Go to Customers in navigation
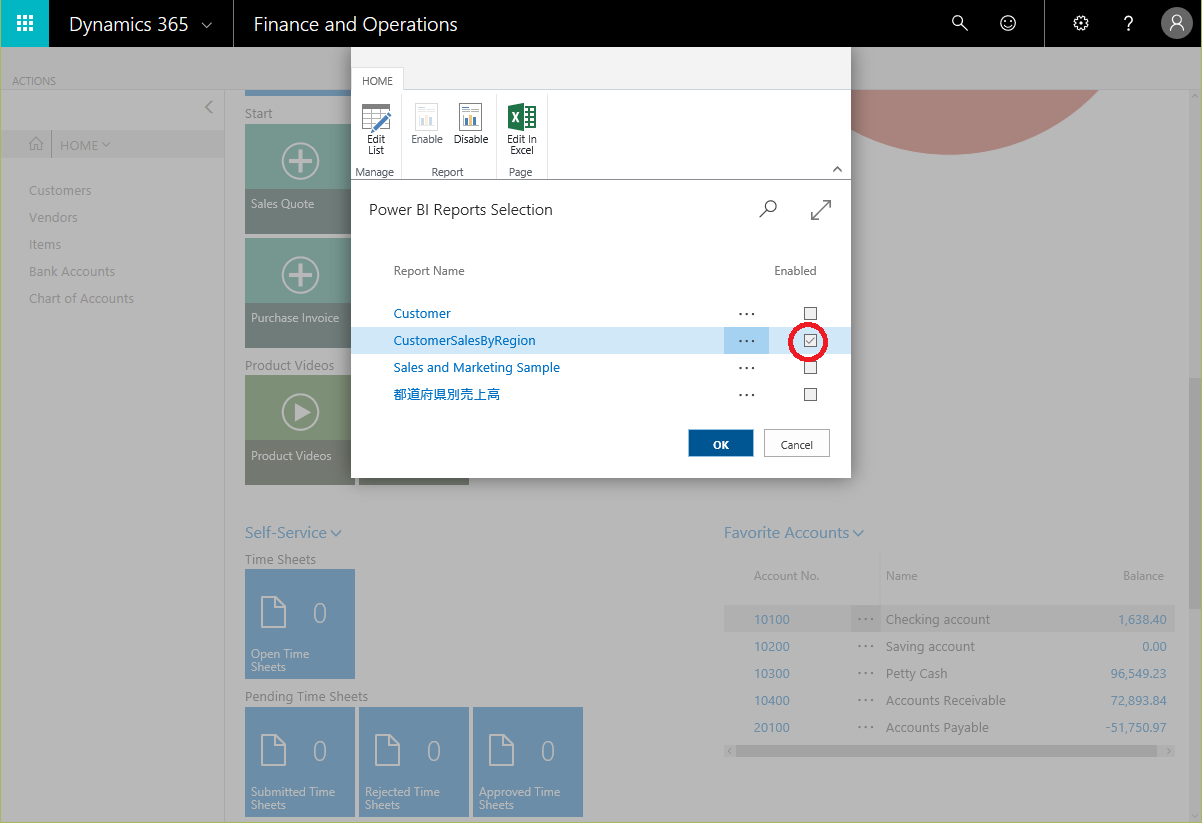This screenshot has width=1202, height=823. pos(60,190)
